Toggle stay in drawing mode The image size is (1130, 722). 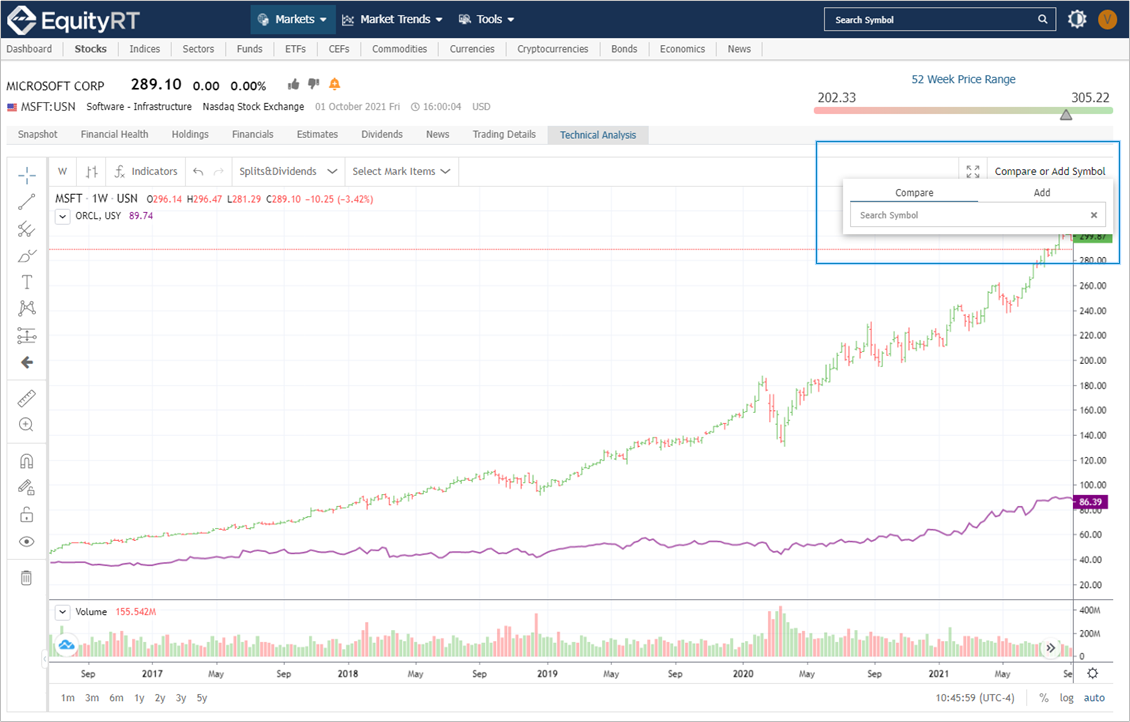27,488
